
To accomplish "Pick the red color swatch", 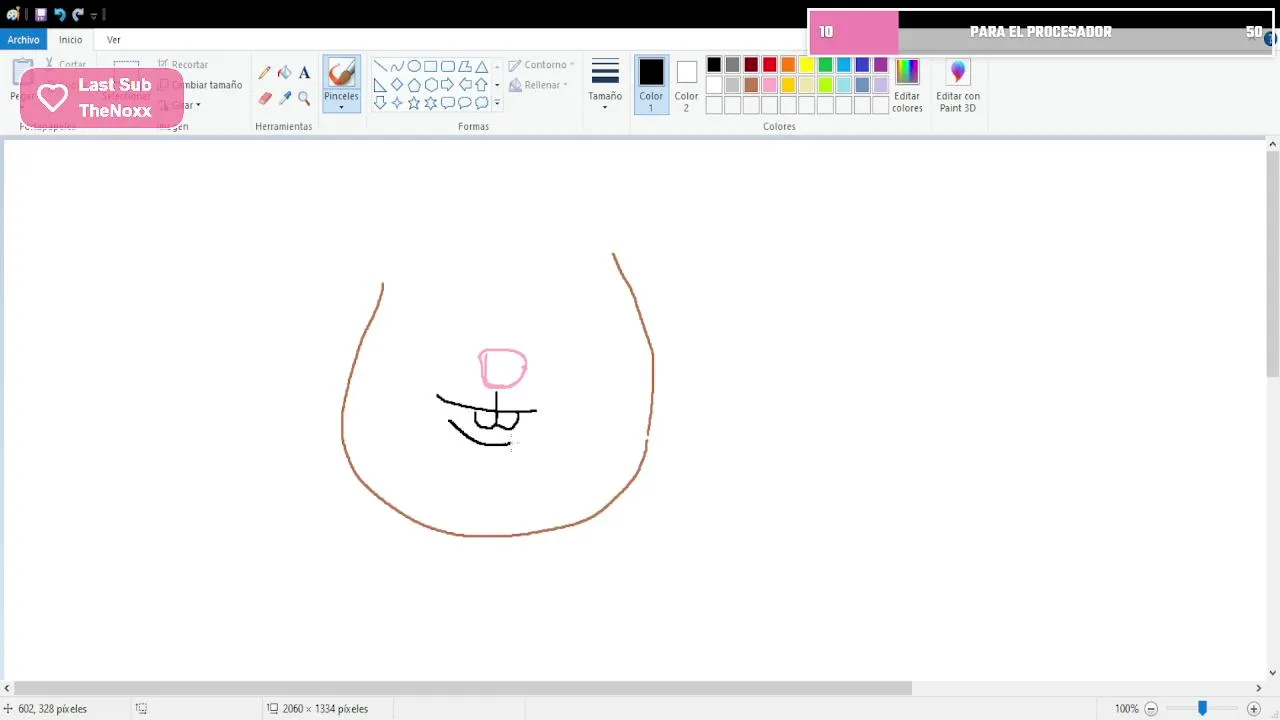I will 770,65.
